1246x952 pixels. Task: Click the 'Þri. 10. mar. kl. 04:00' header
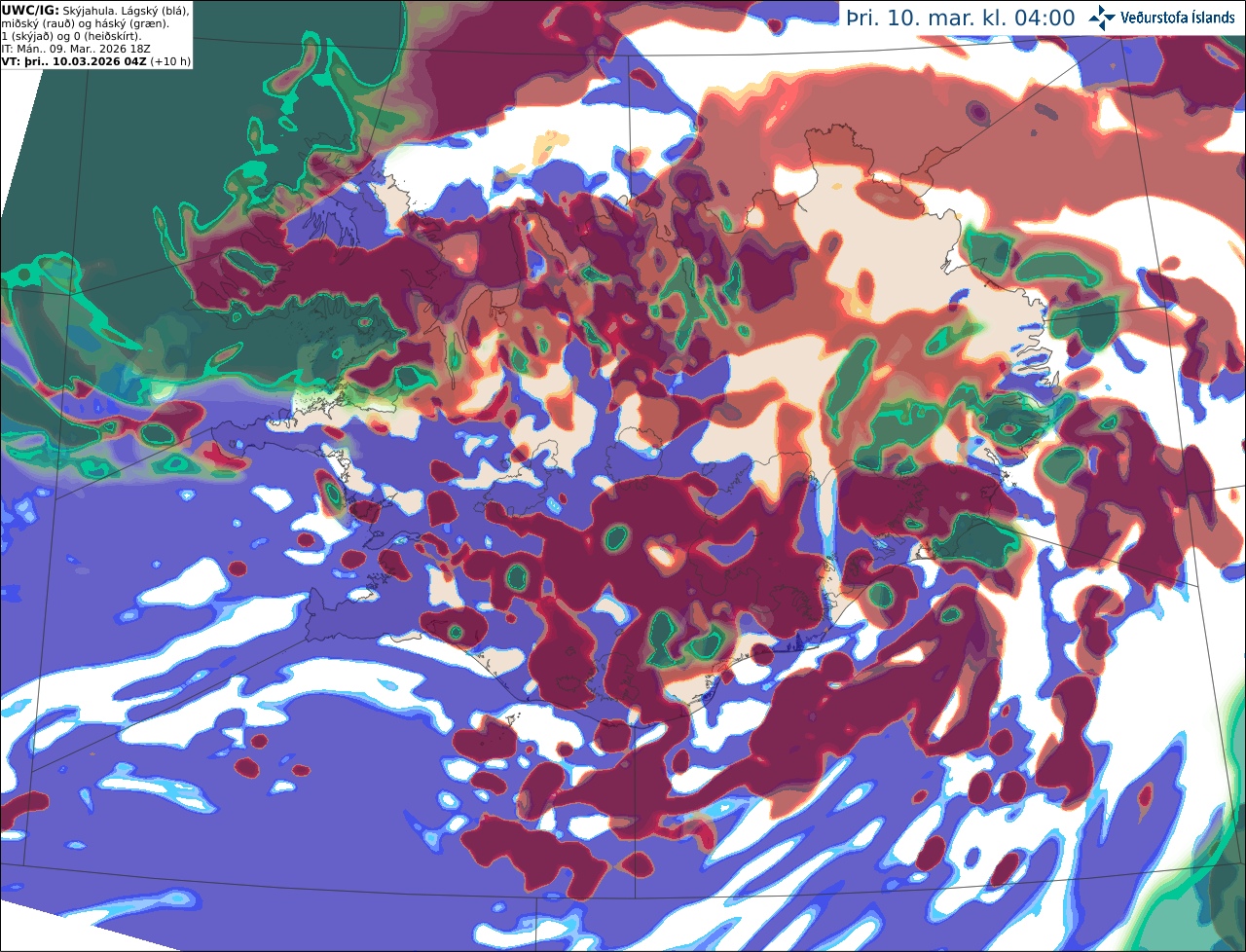961,18
